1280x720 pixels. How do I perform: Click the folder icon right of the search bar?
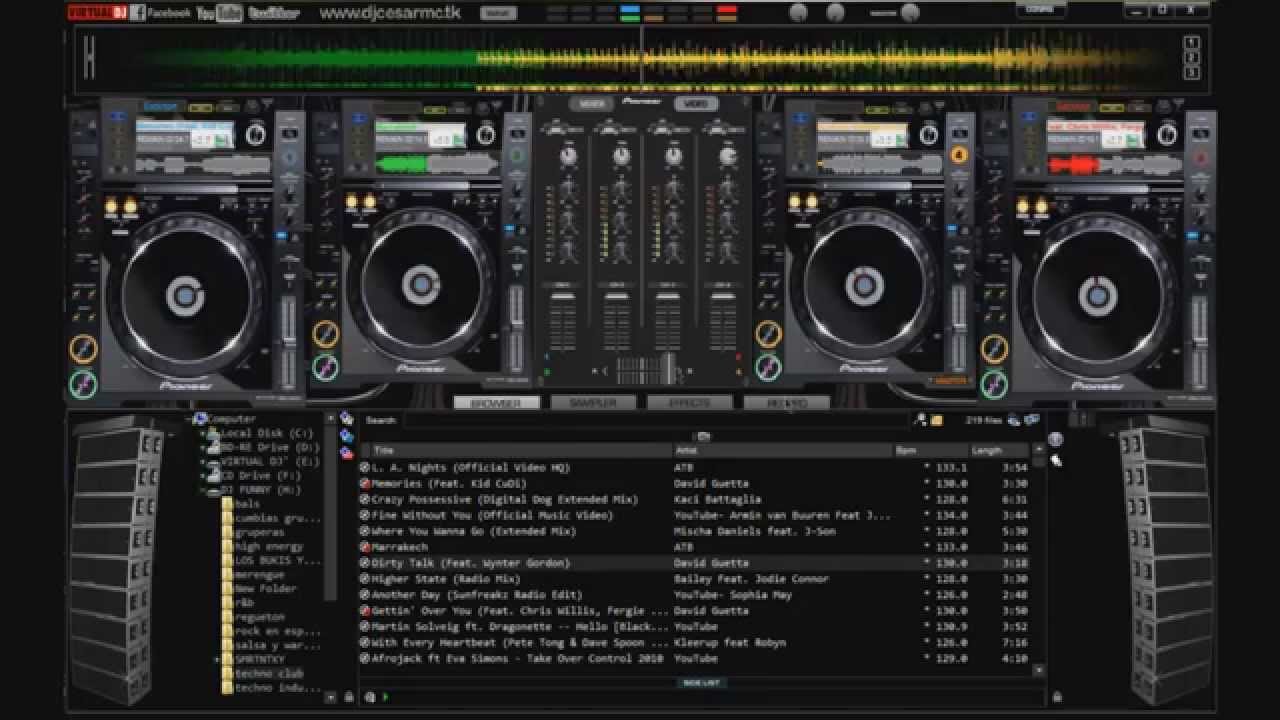click(937, 421)
